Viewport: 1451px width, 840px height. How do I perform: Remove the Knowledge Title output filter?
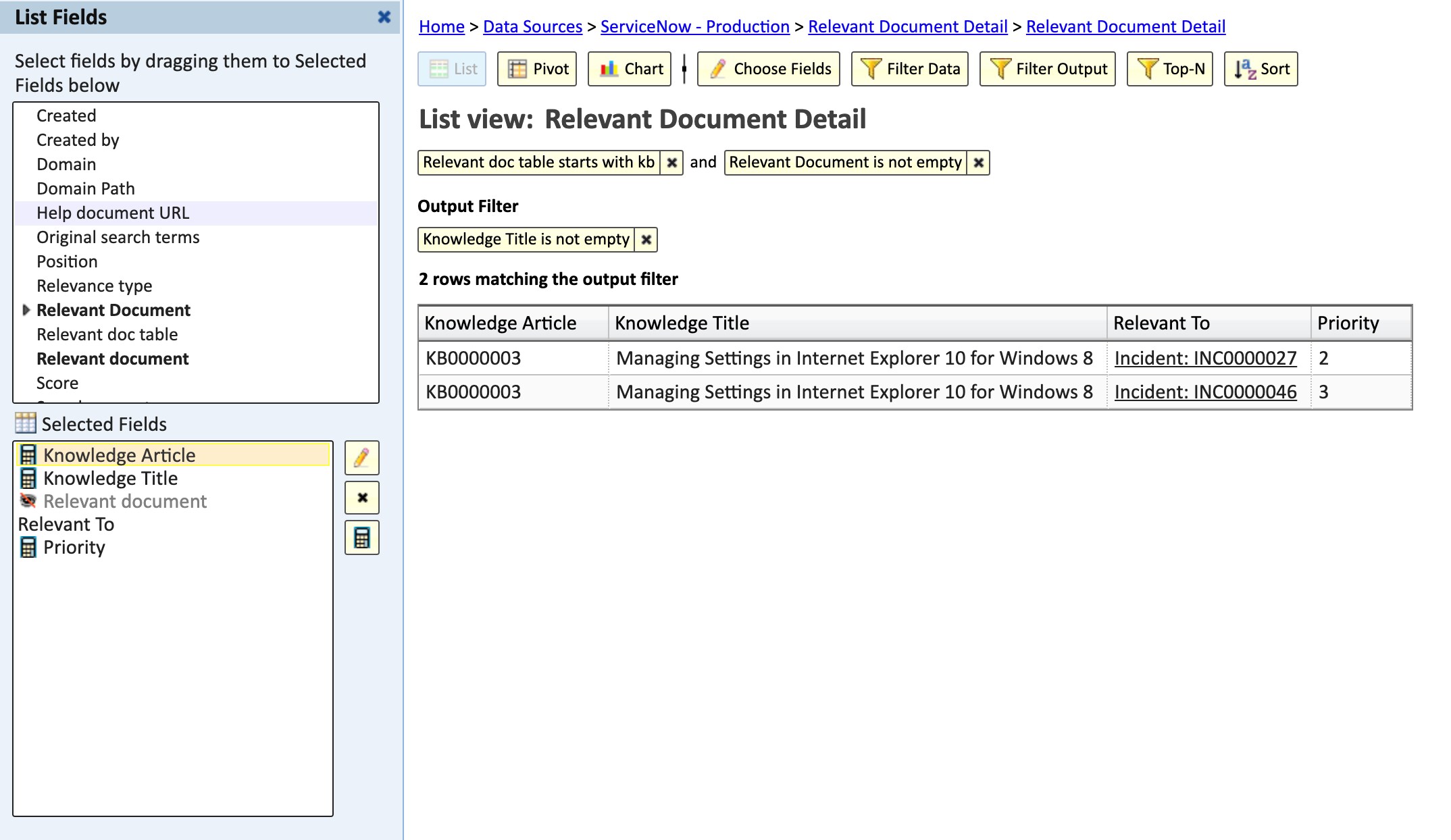[x=646, y=240]
